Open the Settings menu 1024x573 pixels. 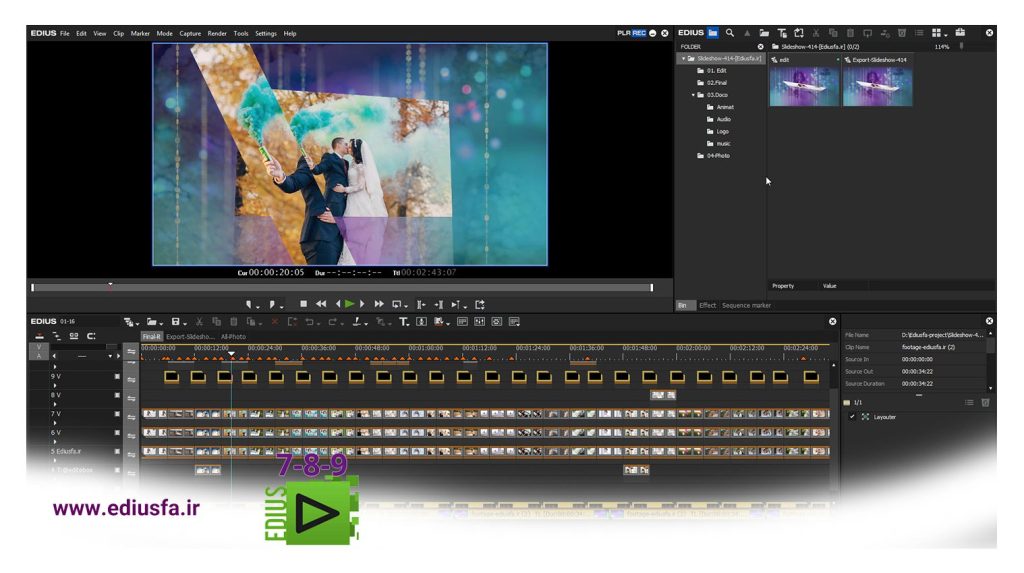[266, 33]
